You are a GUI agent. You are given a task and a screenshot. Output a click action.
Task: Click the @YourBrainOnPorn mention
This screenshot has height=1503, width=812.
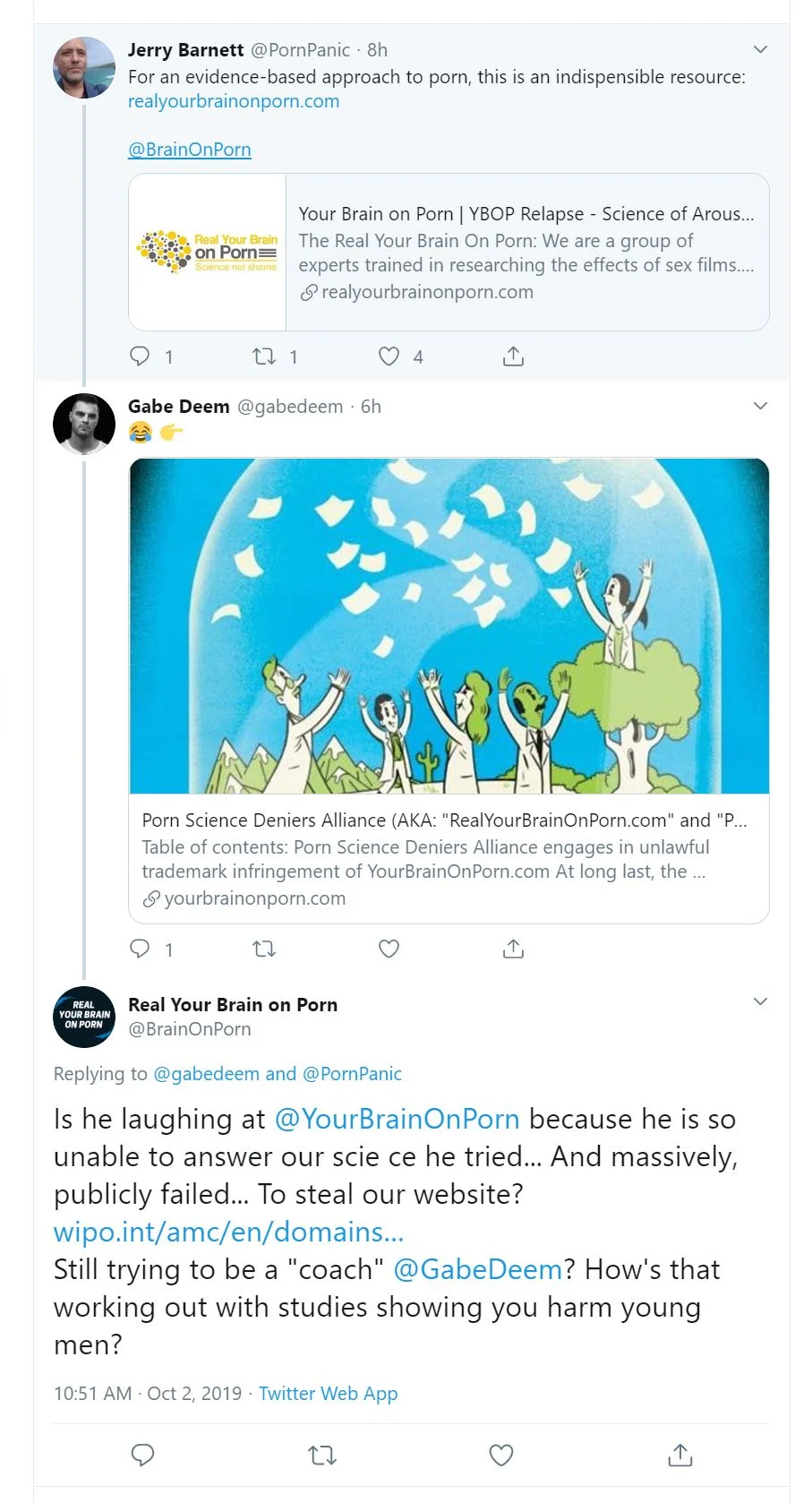pyautogui.click(x=397, y=1120)
